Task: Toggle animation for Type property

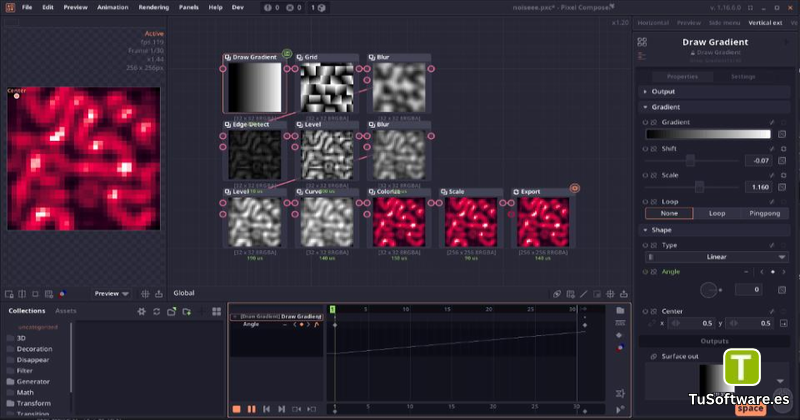Action: point(645,245)
